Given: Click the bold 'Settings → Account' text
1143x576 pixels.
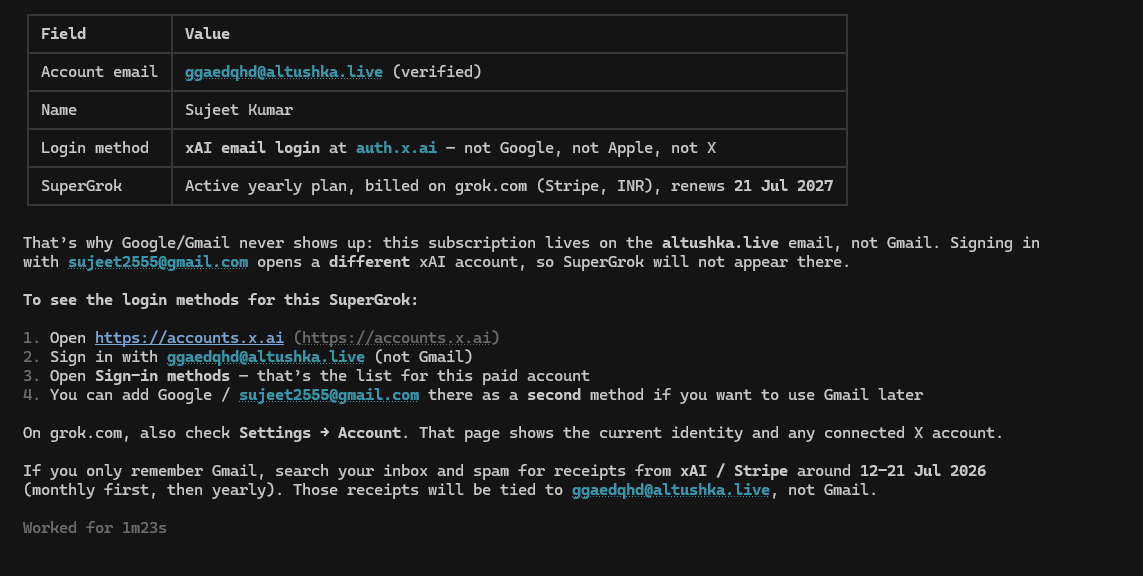Looking at the screenshot, I should pos(320,432).
